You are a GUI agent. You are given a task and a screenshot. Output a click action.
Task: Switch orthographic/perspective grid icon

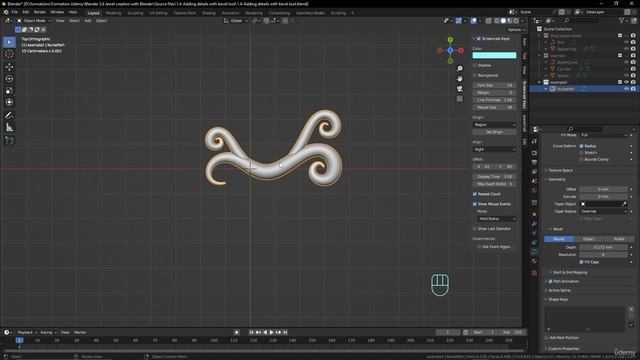(x=460, y=99)
